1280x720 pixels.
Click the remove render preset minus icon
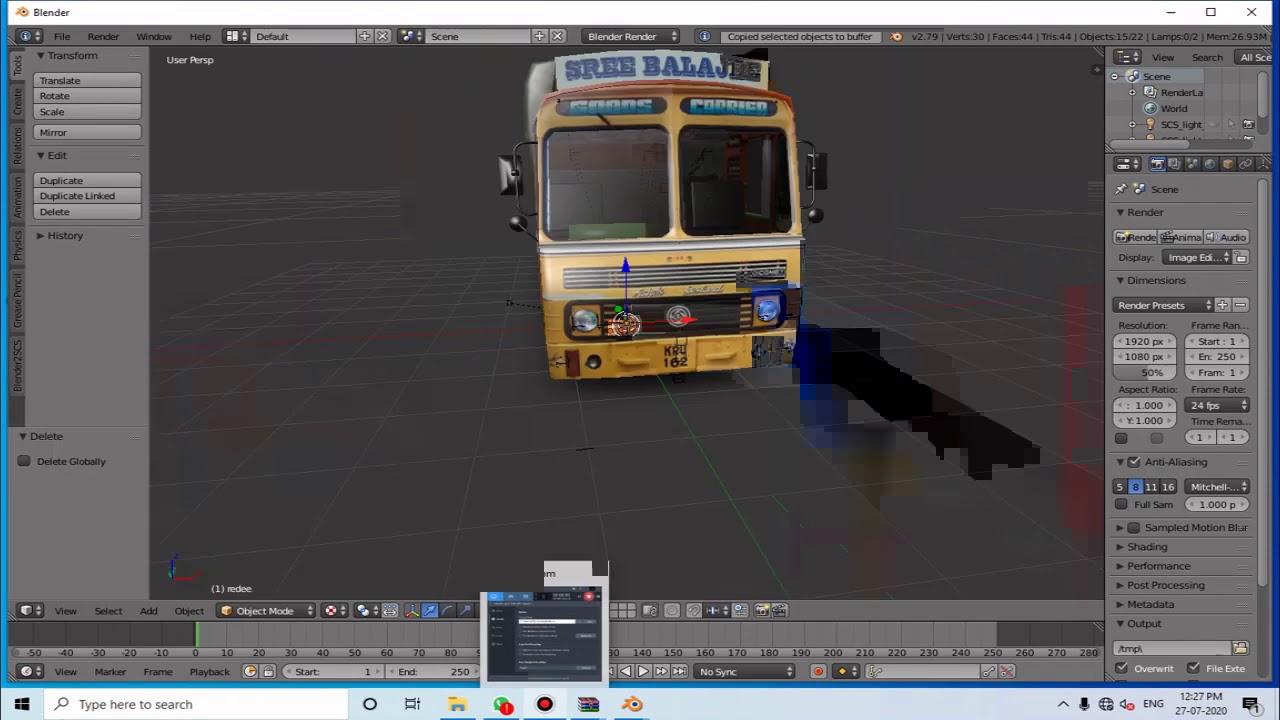pos(1240,305)
